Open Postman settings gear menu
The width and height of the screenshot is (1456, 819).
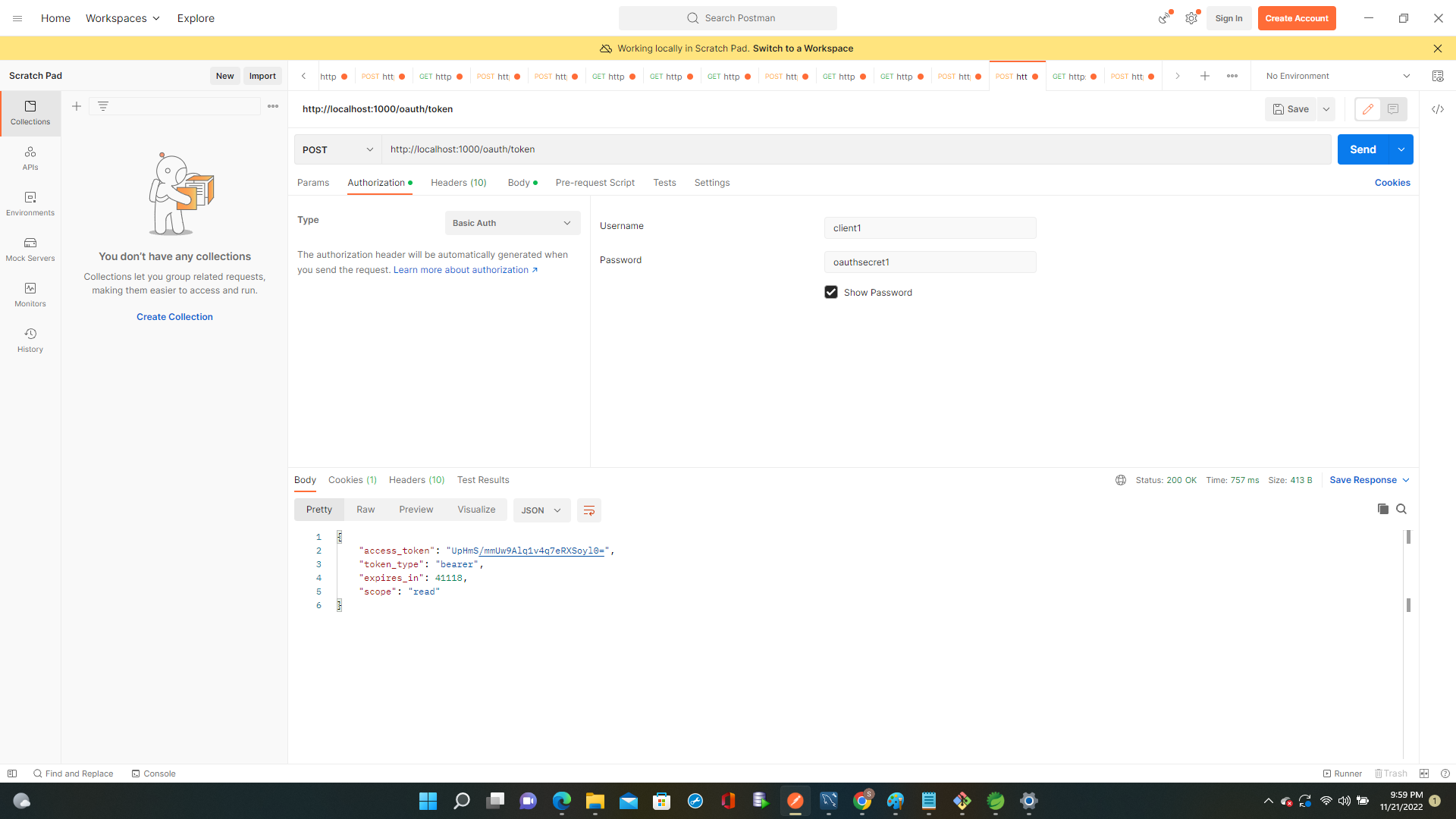point(1191,17)
